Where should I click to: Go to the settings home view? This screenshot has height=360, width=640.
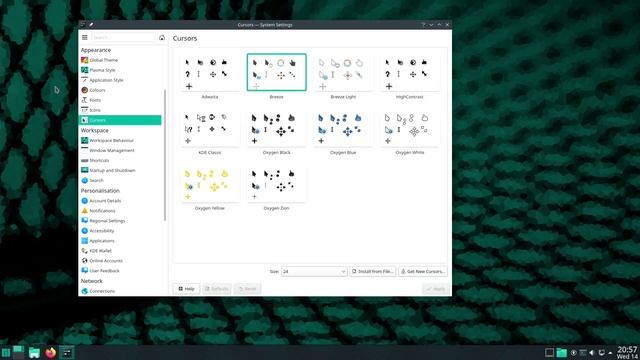[162, 38]
